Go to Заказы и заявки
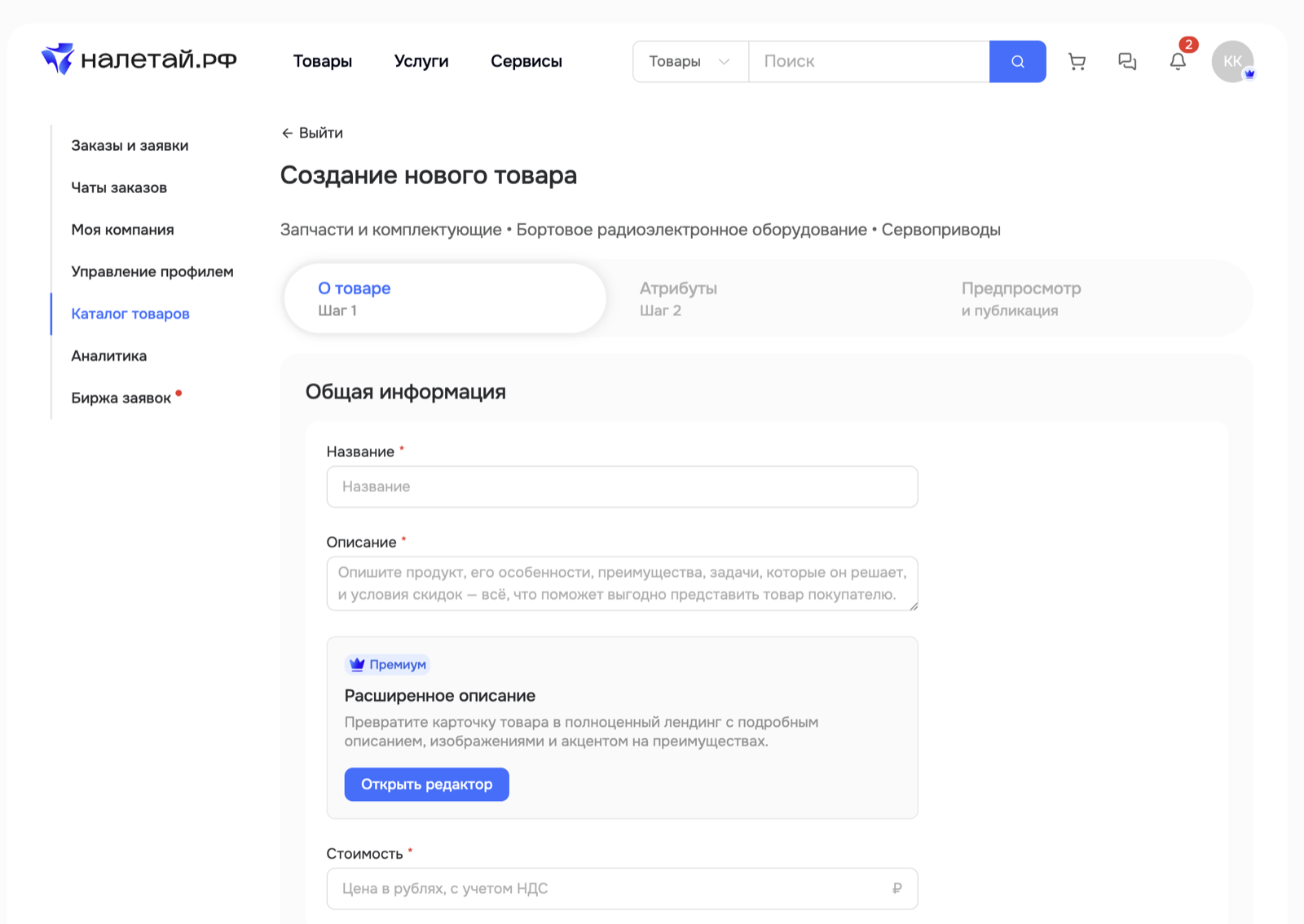The image size is (1304, 924). [x=130, y=146]
